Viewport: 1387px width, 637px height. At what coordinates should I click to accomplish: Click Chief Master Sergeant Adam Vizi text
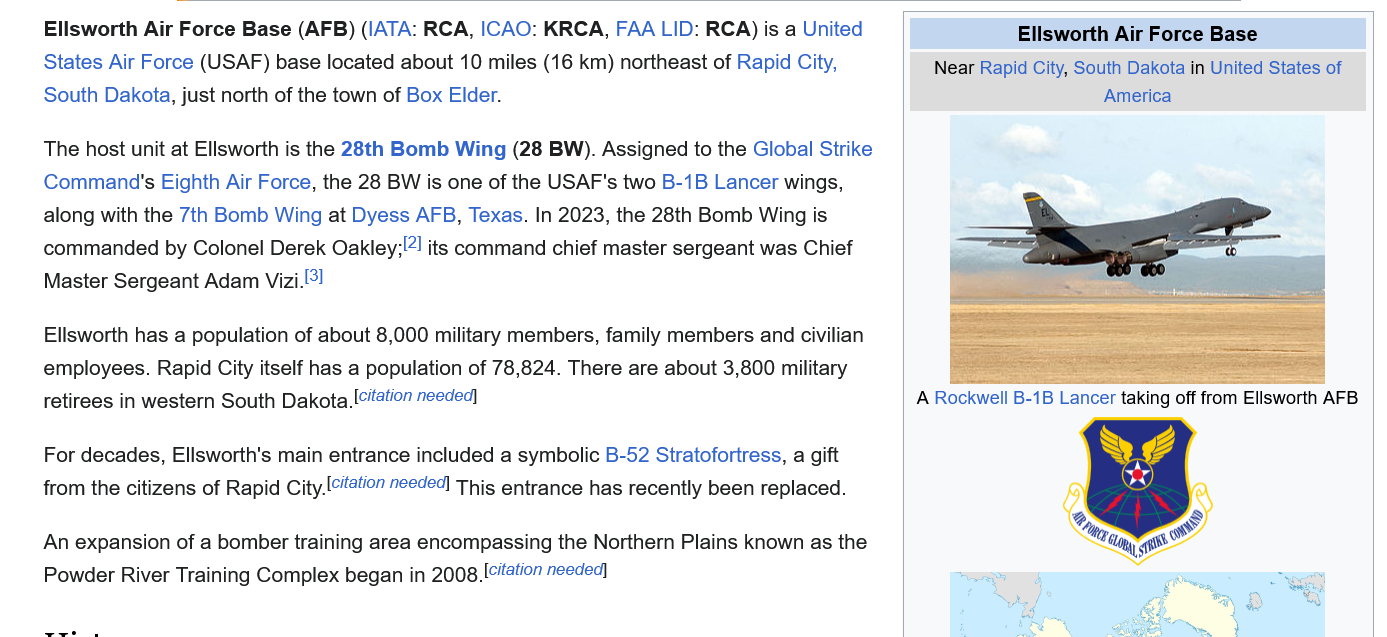(448, 264)
